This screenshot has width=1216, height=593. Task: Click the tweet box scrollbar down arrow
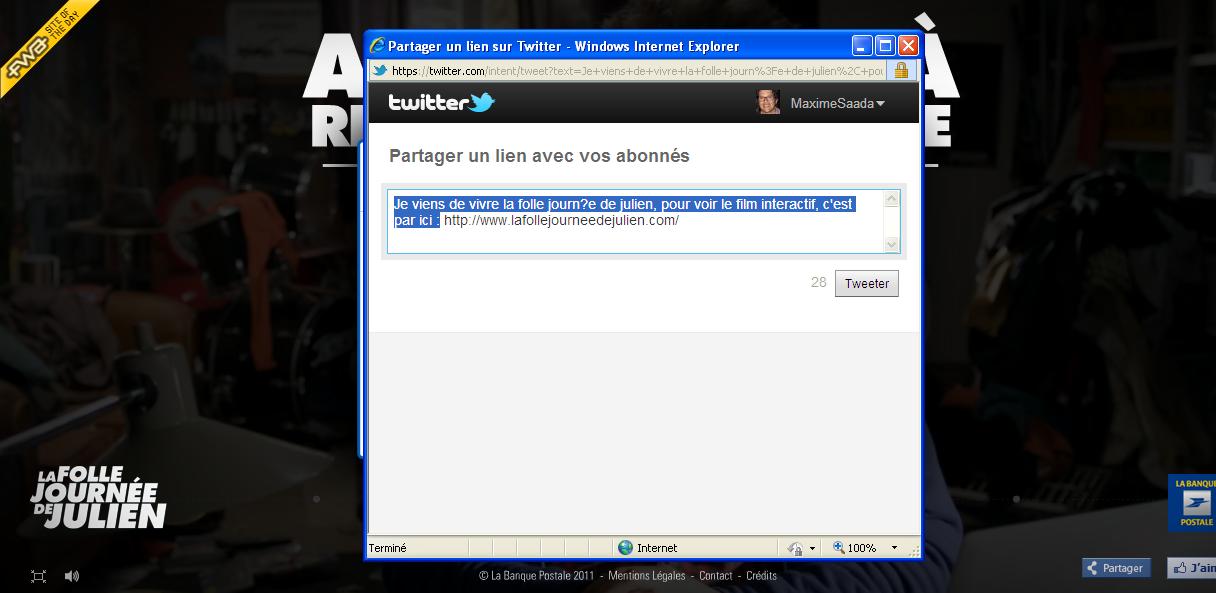coord(892,244)
